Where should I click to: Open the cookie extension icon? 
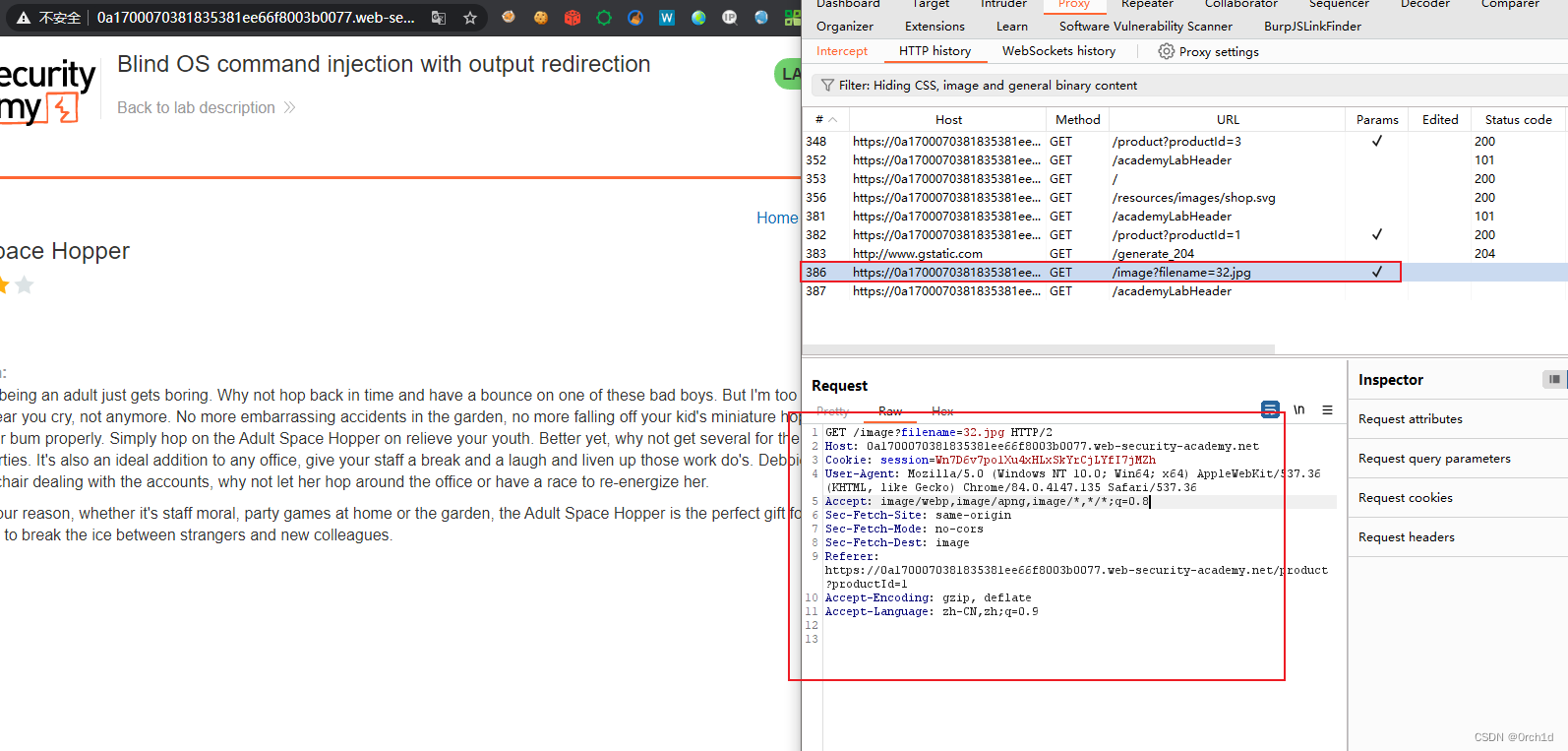click(x=541, y=18)
